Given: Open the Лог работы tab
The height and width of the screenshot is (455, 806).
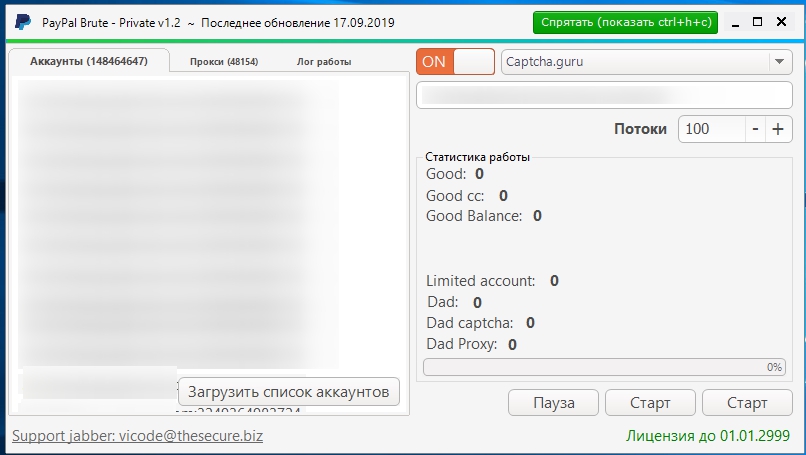Looking at the screenshot, I should [x=324, y=62].
